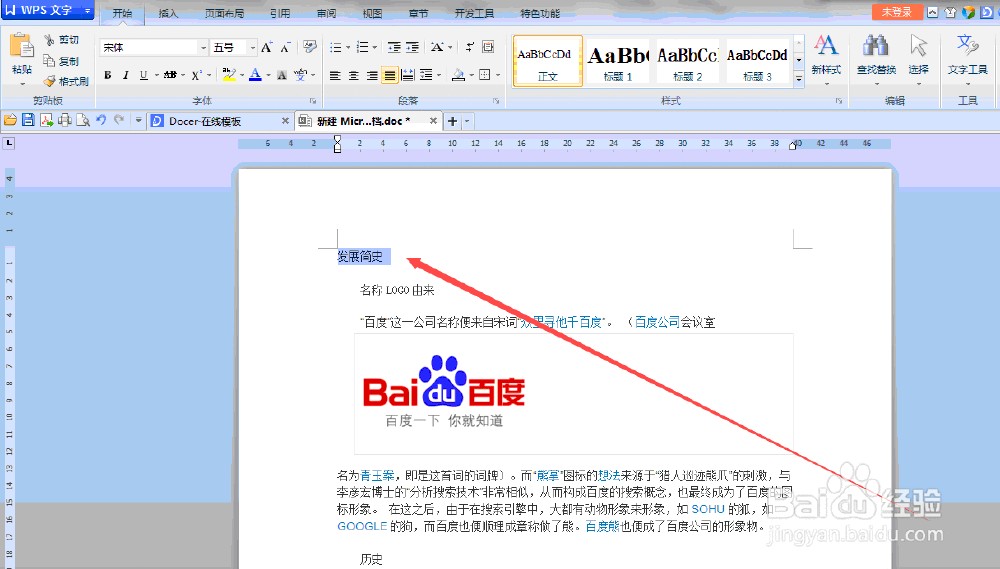The height and width of the screenshot is (569, 1000).
Task: Apply superscript X² formatting
Action: pyautogui.click(x=196, y=75)
